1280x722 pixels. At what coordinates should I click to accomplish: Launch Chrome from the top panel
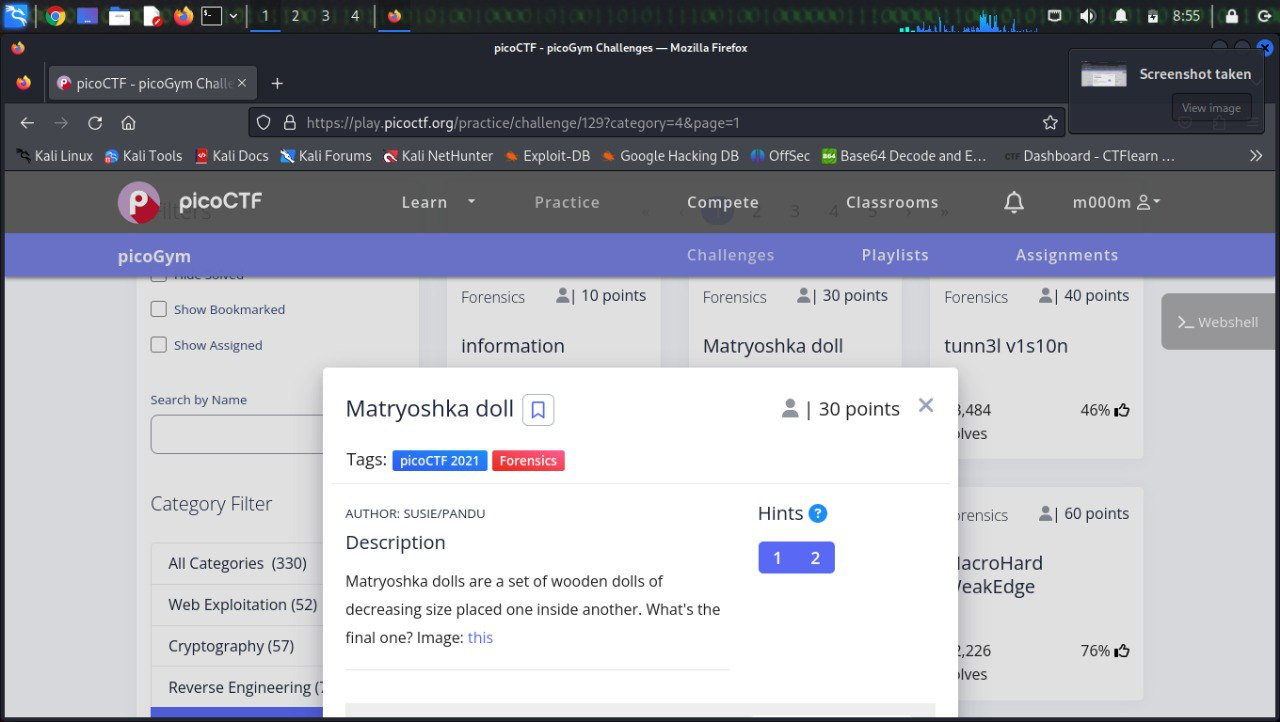56,16
